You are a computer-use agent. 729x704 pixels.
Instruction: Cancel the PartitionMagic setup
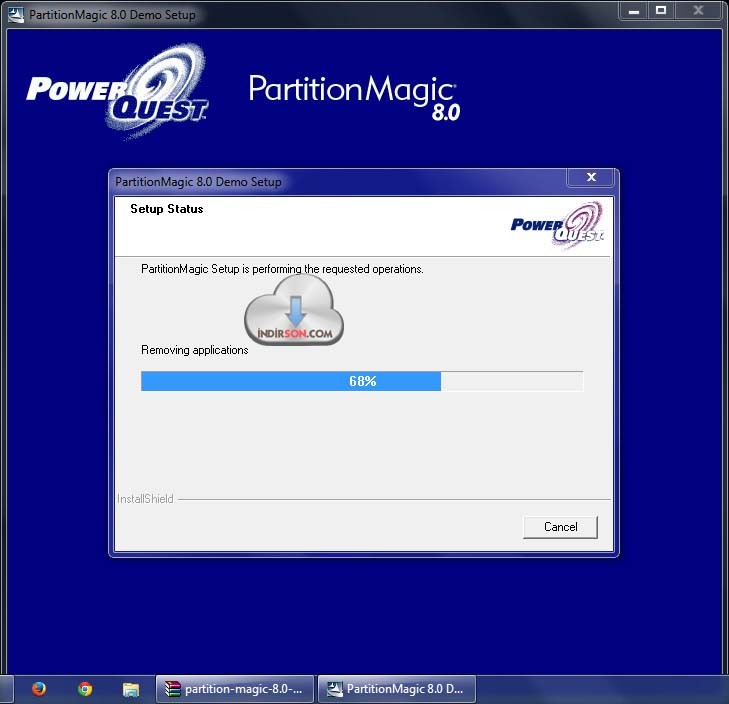[x=560, y=527]
